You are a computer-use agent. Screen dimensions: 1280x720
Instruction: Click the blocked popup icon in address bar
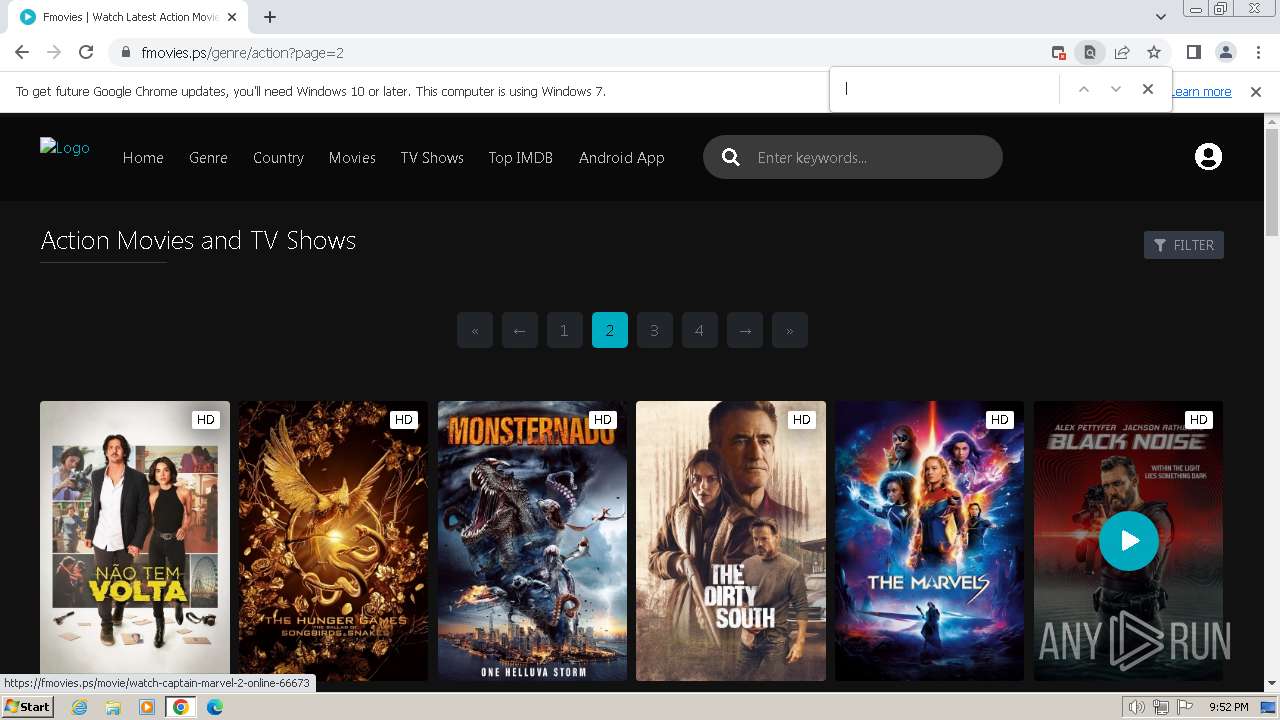(x=1058, y=52)
